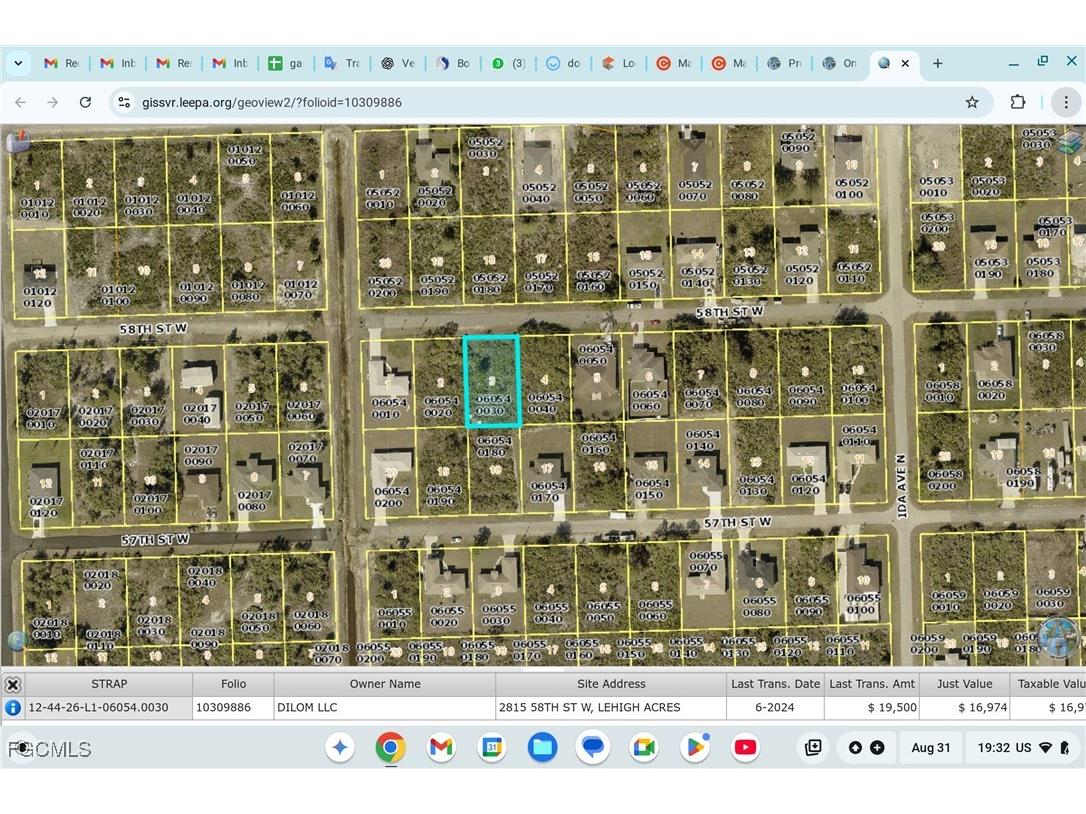Open Chrome's three-dot menu
1086x814 pixels.
(1066, 102)
